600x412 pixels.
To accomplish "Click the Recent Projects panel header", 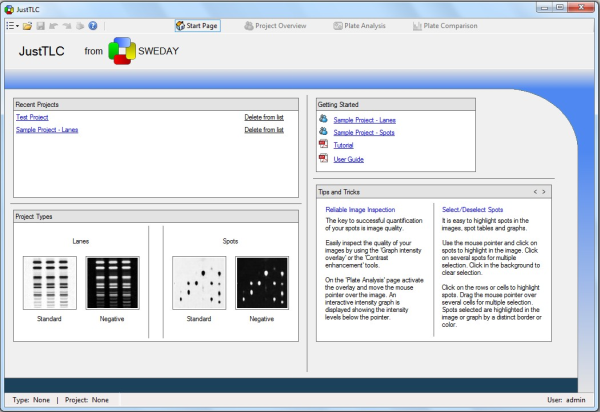I will 156,104.
